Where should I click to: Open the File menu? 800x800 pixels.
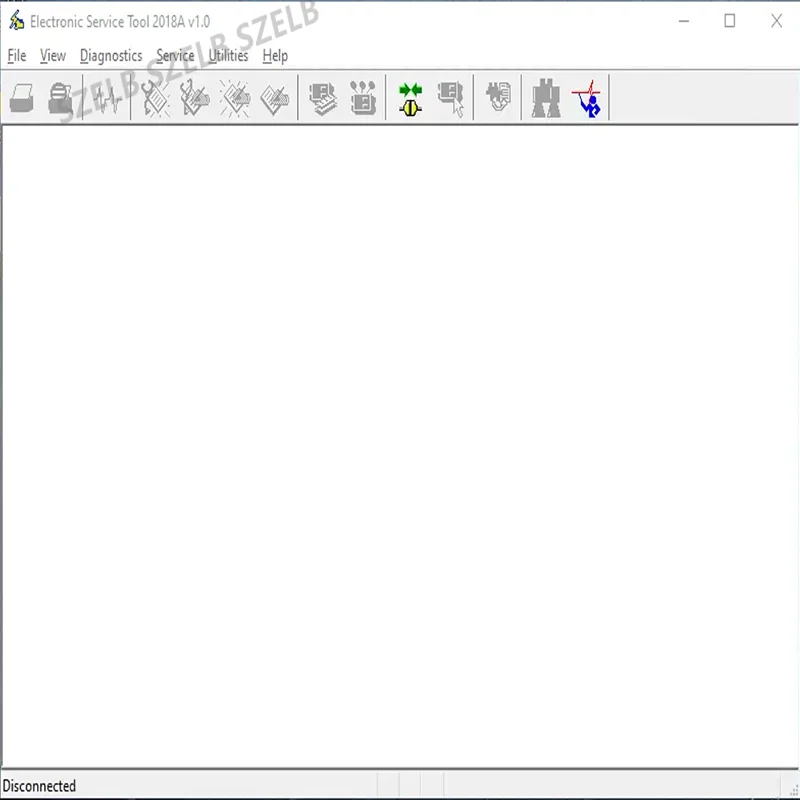coord(17,55)
